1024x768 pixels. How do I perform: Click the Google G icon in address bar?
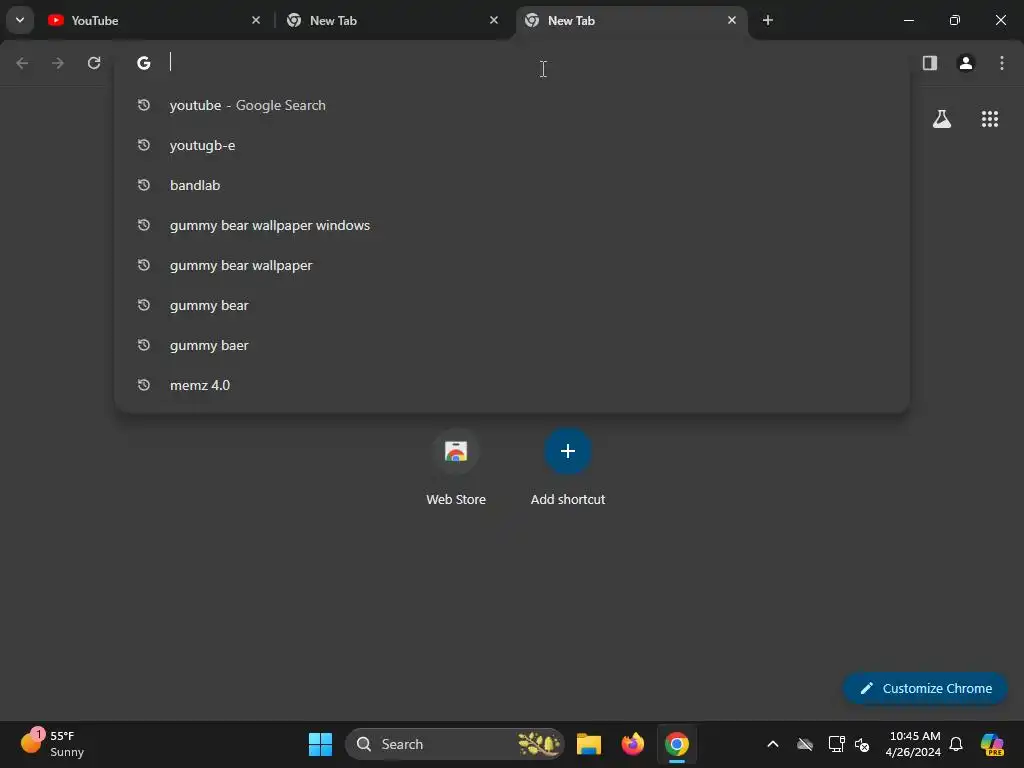tap(144, 63)
